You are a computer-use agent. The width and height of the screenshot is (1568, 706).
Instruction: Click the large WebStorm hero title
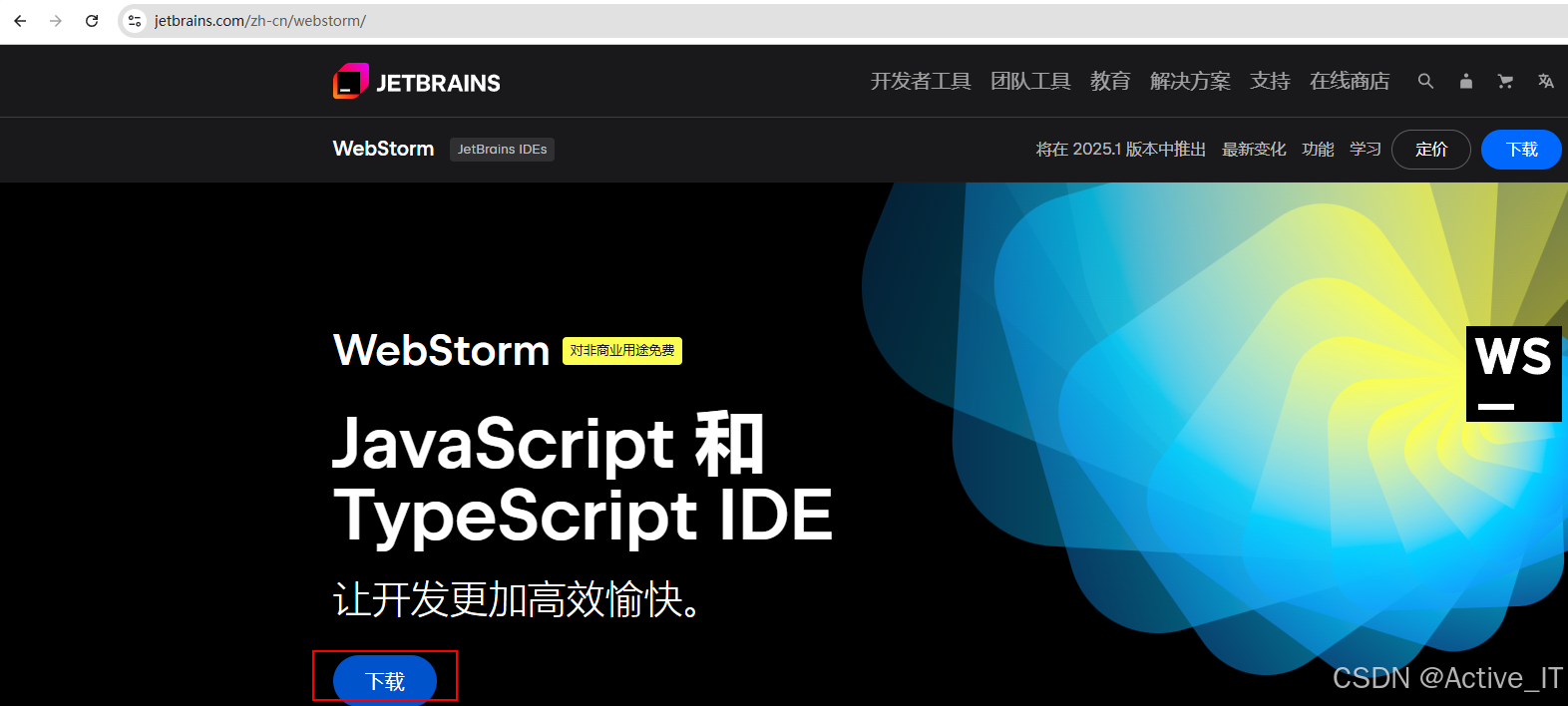click(441, 351)
